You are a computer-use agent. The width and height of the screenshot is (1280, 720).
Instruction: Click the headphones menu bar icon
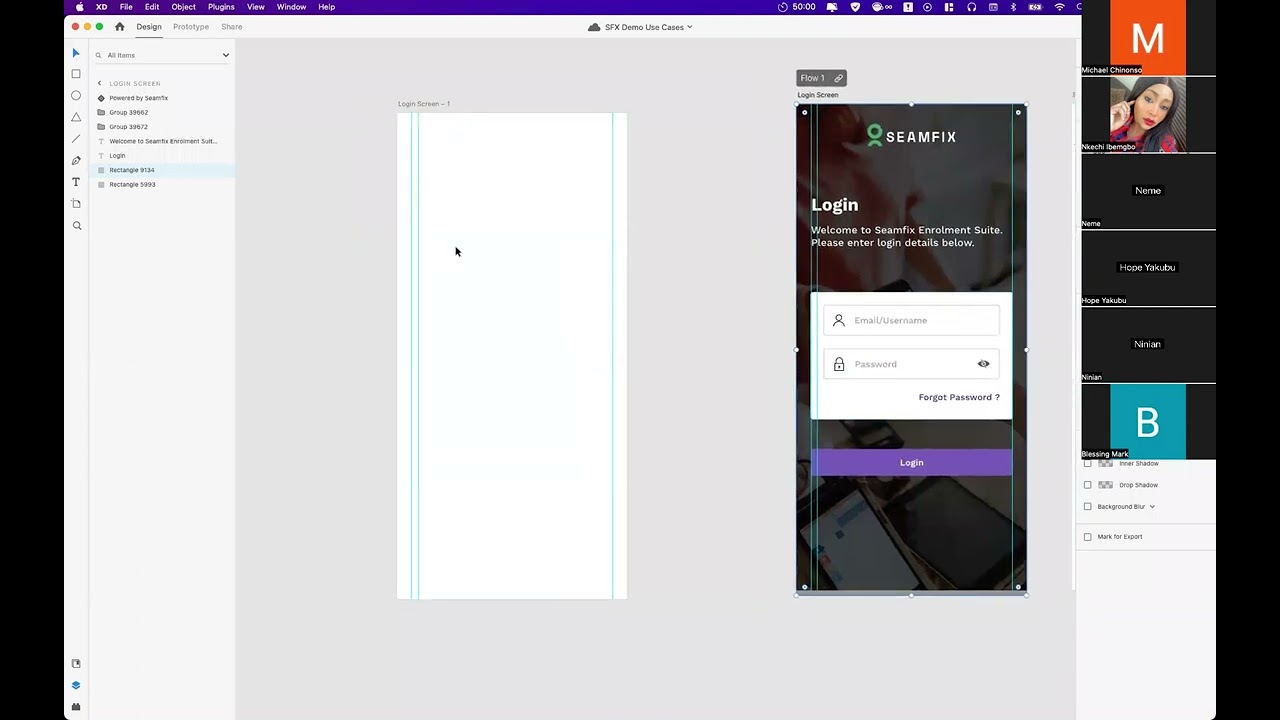coord(971,7)
